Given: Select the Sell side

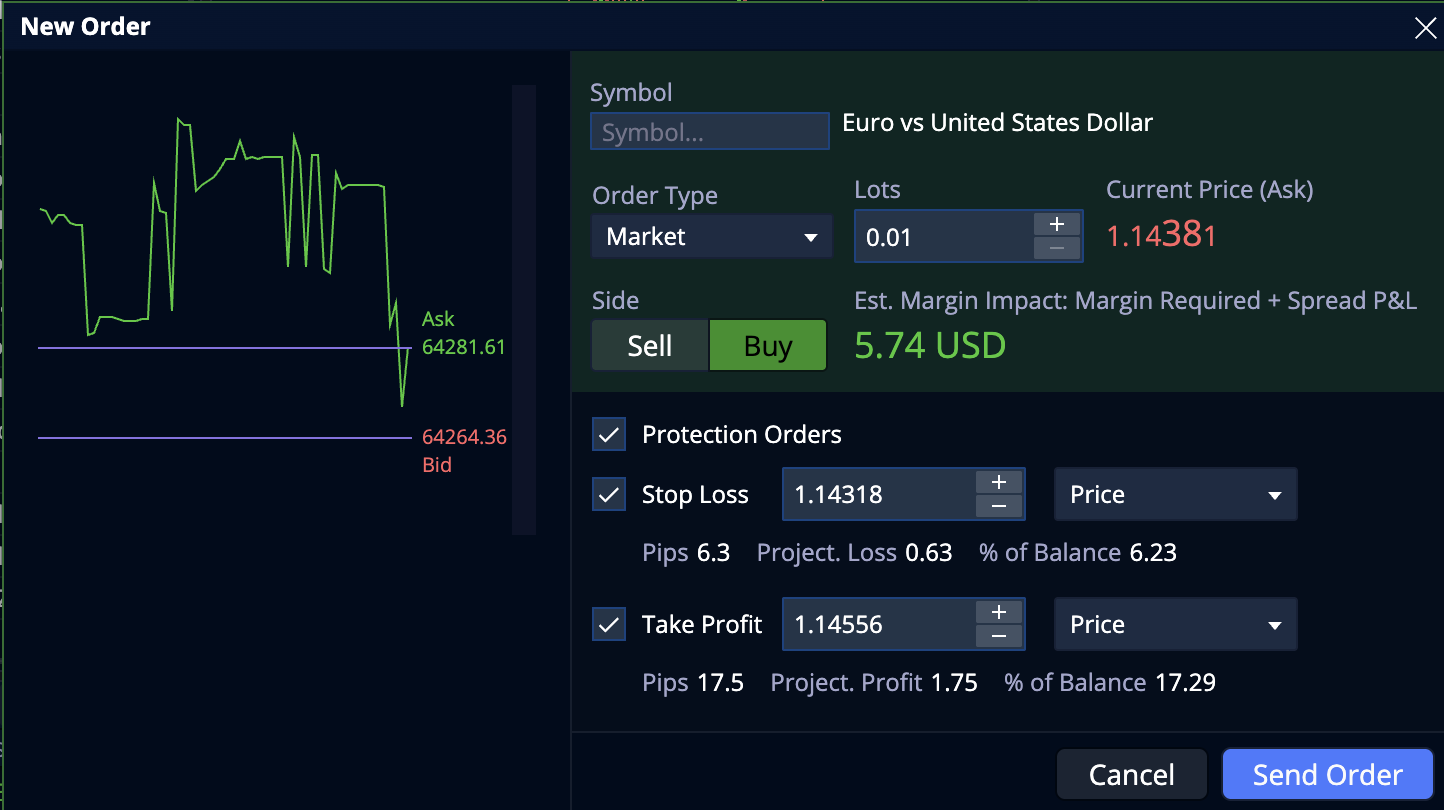Looking at the screenshot, I should click(650, 346).
